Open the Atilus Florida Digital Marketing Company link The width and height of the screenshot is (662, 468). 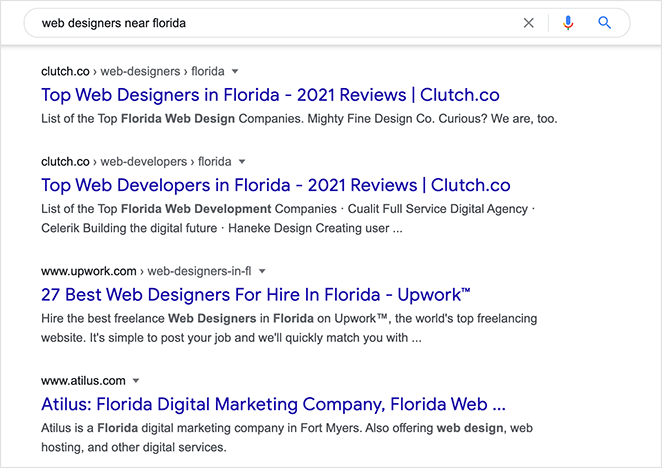tap(273, 404)
